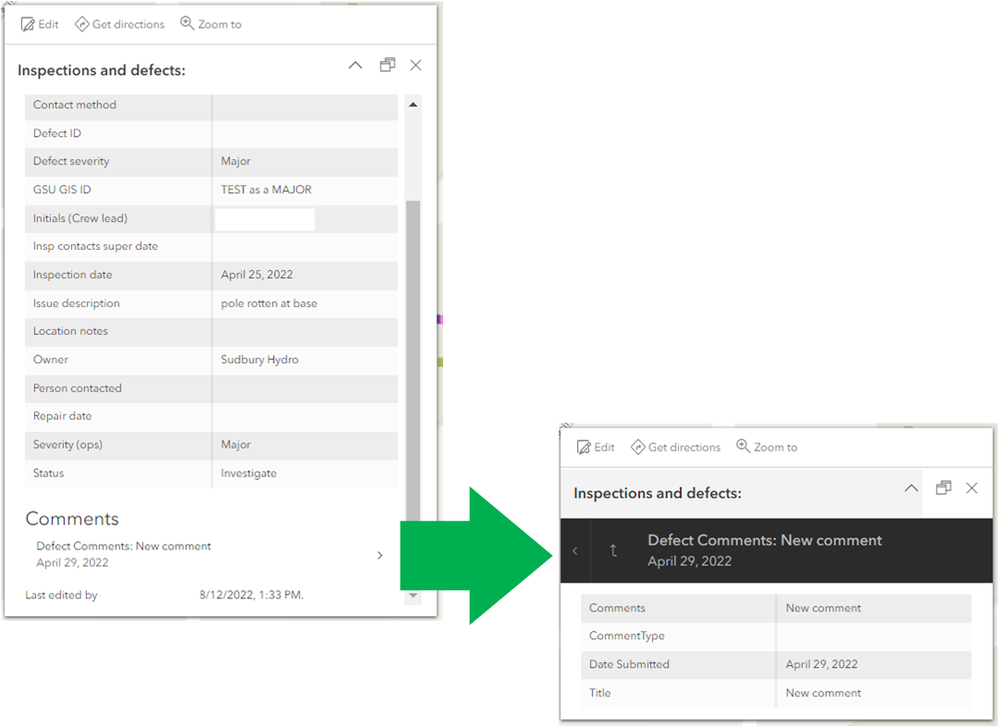Click the dark Defect Comments header title
The image size is (999, 727).
click(765, 540)
